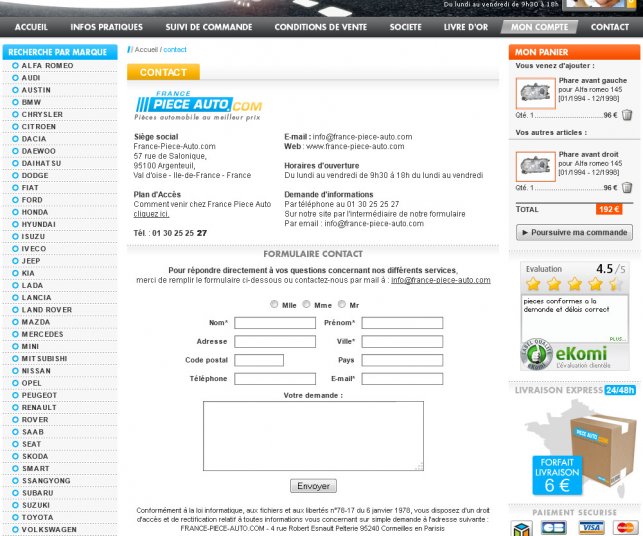This screenshot has width=643, height=536.
Task: Open Conditions de Vente page
Action: tap(321, 27)
